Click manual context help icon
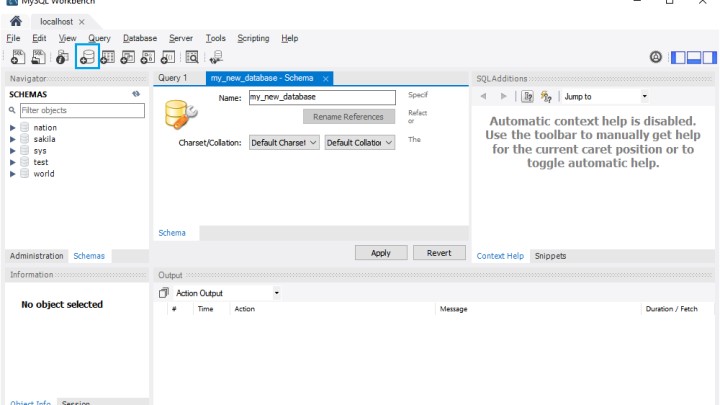Viewport: 720px width, 405px height. click(x=528, y=96)
